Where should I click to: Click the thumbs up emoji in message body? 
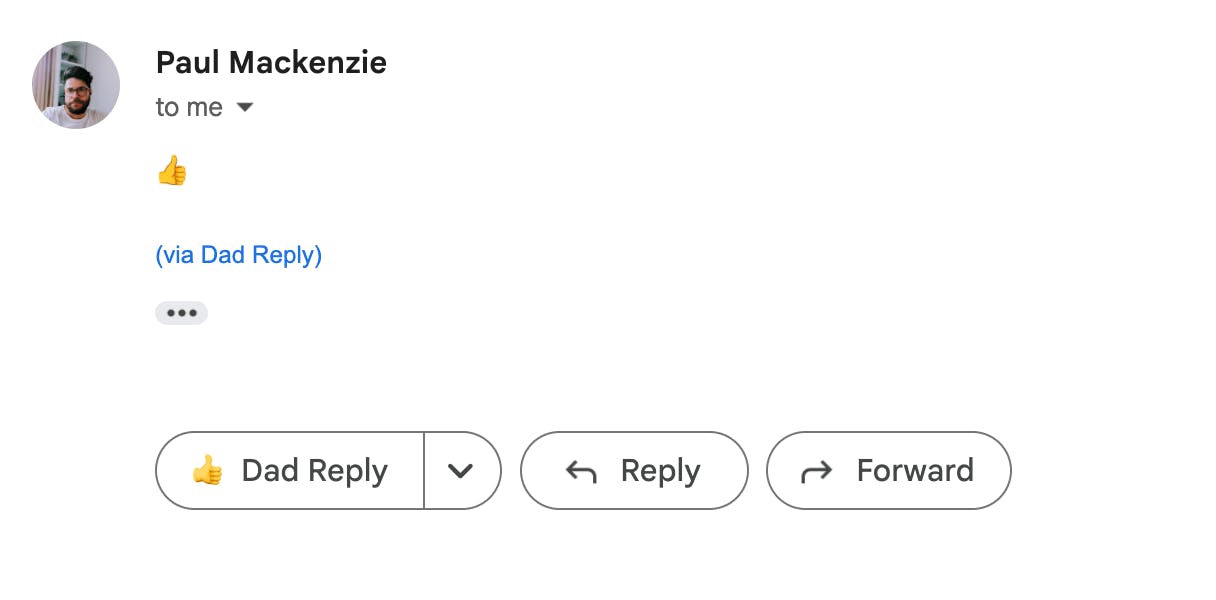[172, 171]
